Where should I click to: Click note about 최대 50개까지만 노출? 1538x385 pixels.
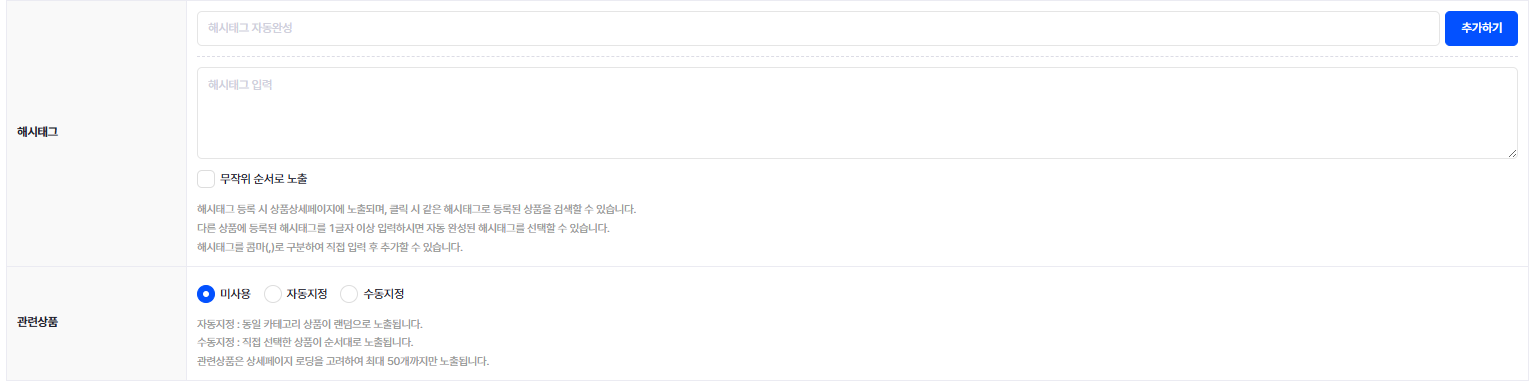(344, 361)
